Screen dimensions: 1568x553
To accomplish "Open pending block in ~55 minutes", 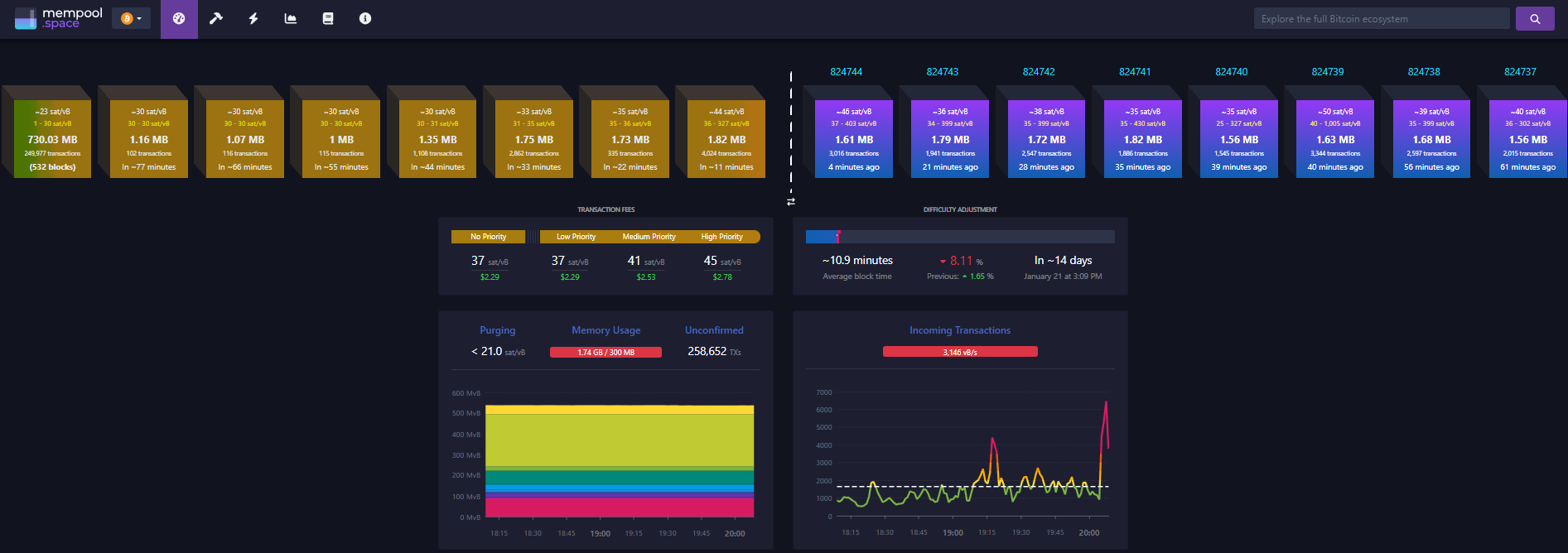I will point(341,139).
